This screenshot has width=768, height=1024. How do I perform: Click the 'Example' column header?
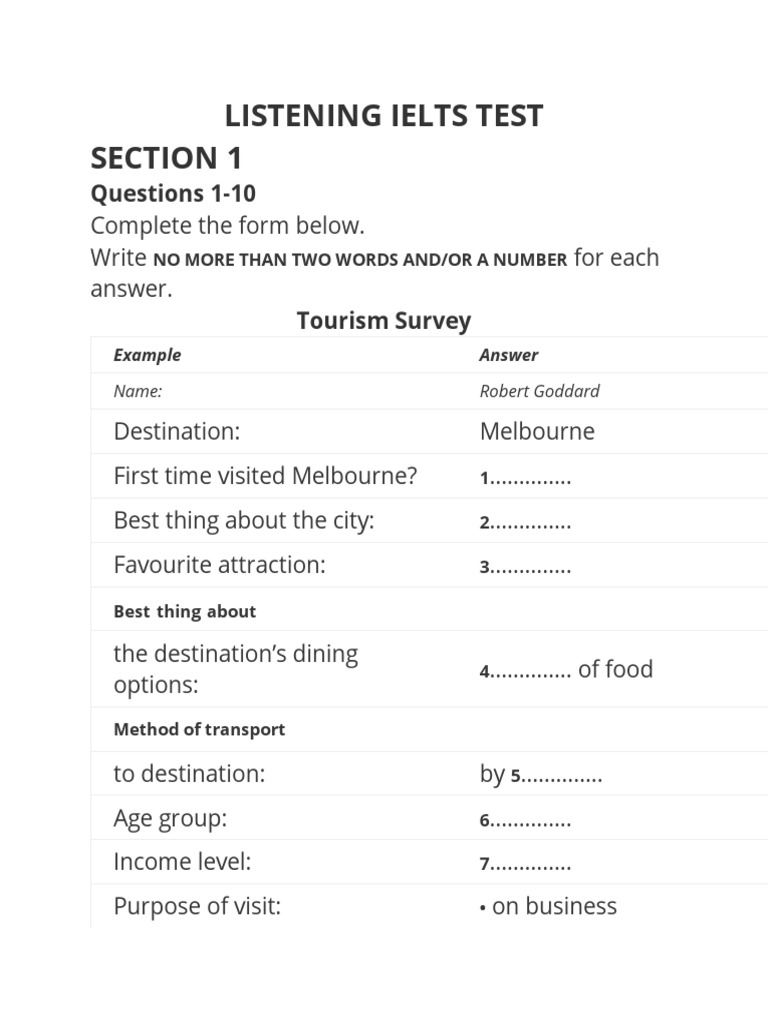(147, 355)
